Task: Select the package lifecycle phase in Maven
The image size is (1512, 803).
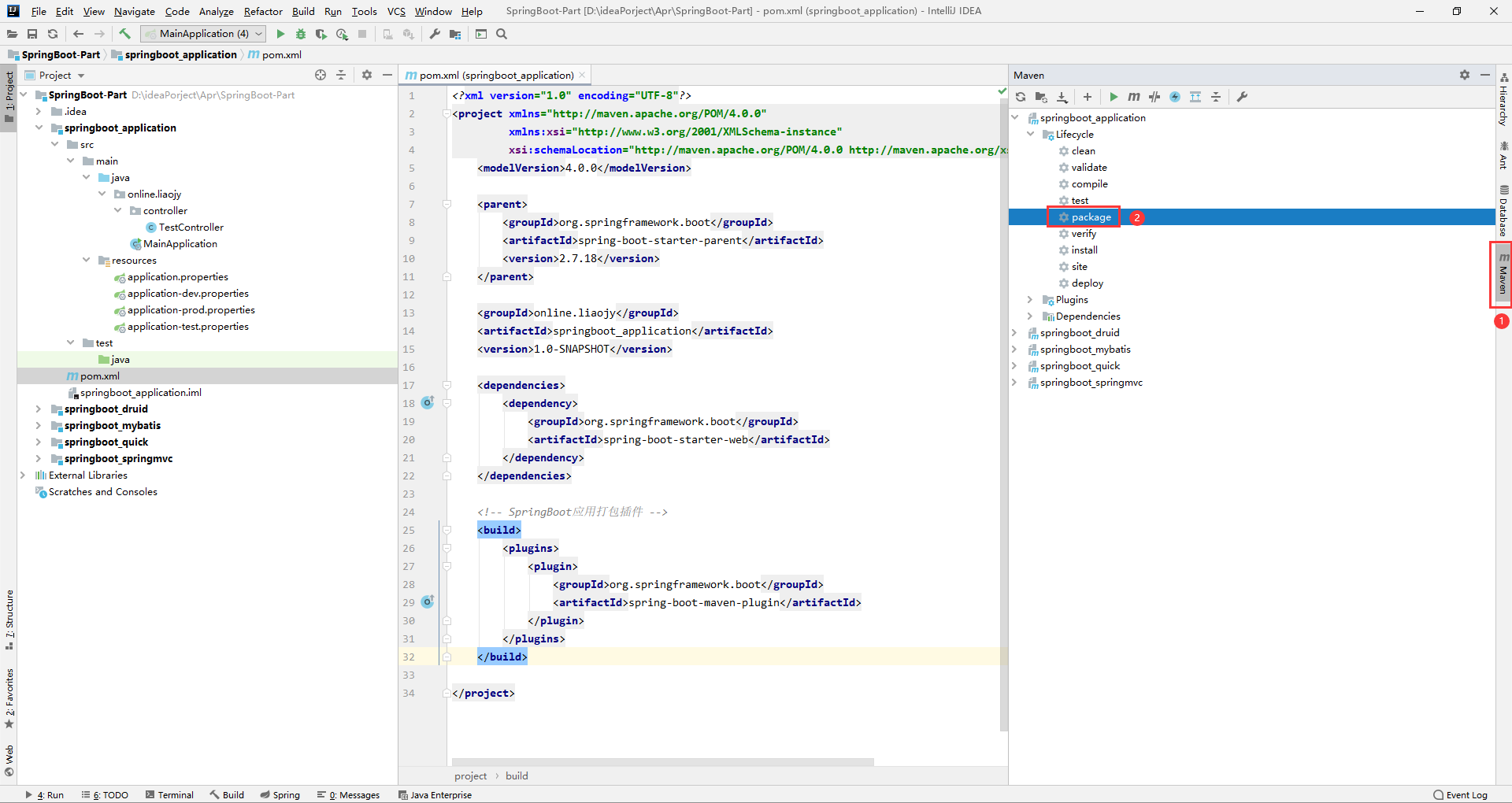Action: [x=1091, y=216]
